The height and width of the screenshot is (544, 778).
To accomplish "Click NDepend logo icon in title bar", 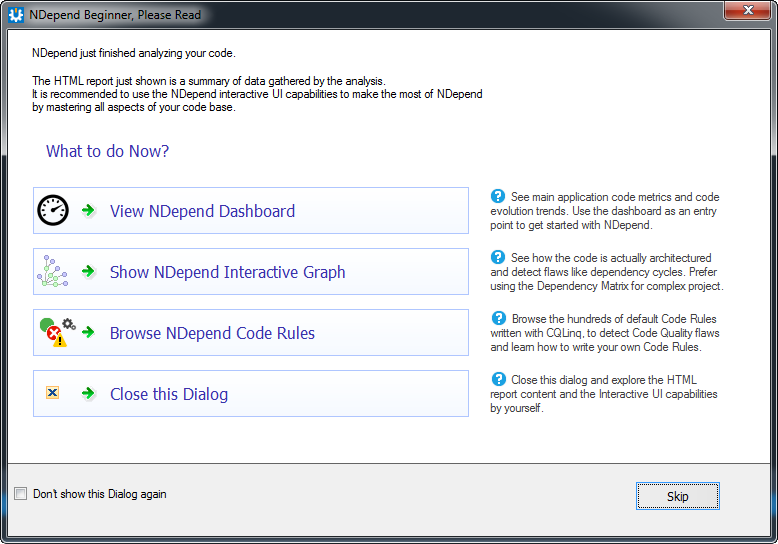I will tap(16, 15).
